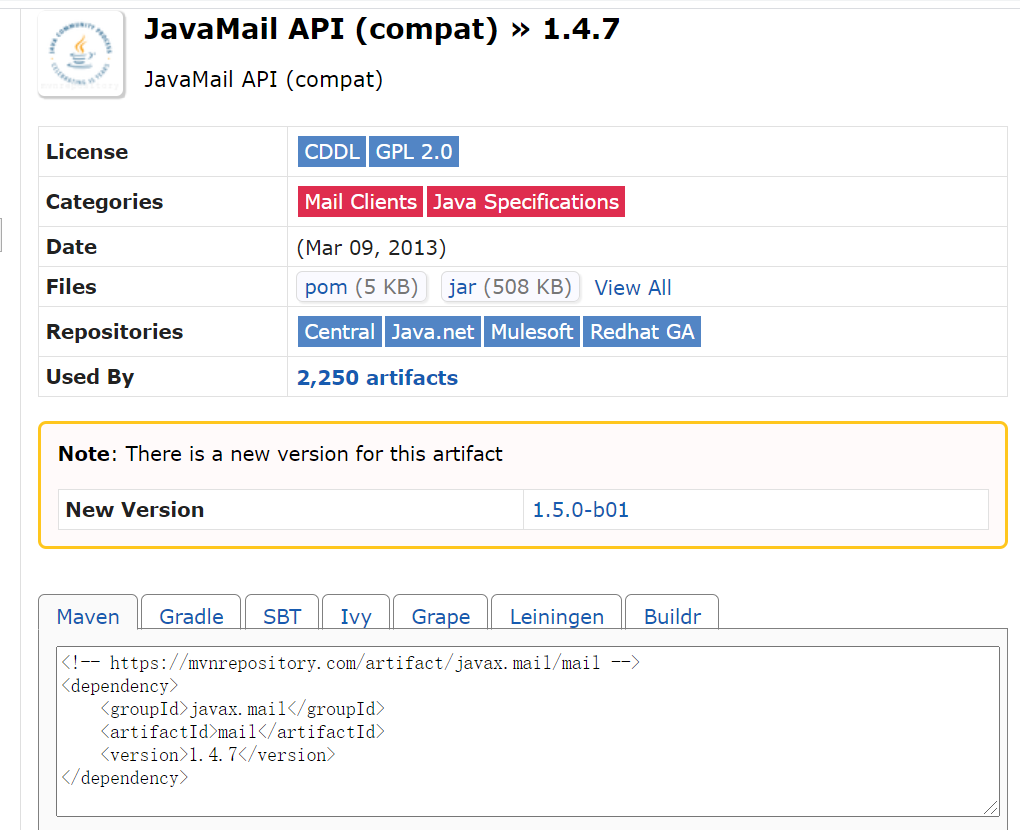
Task: Click the JavaMail API (compat) » 1.4.7 heading
Action: click(382, 30)
